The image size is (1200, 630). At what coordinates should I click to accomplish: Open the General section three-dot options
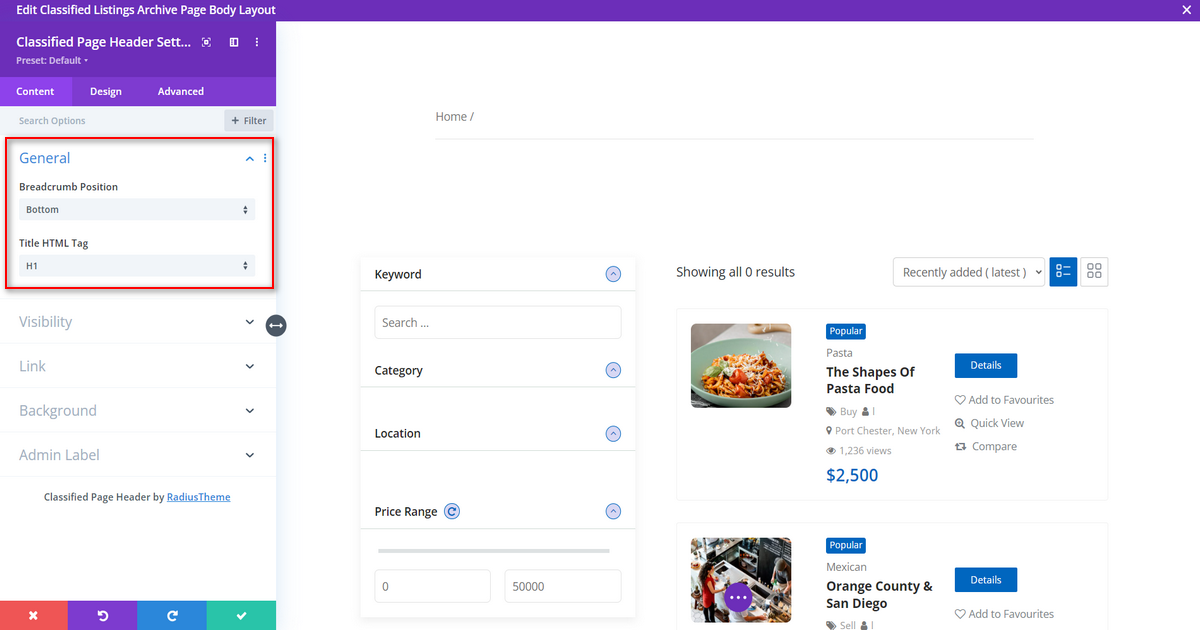click(265, 158)
